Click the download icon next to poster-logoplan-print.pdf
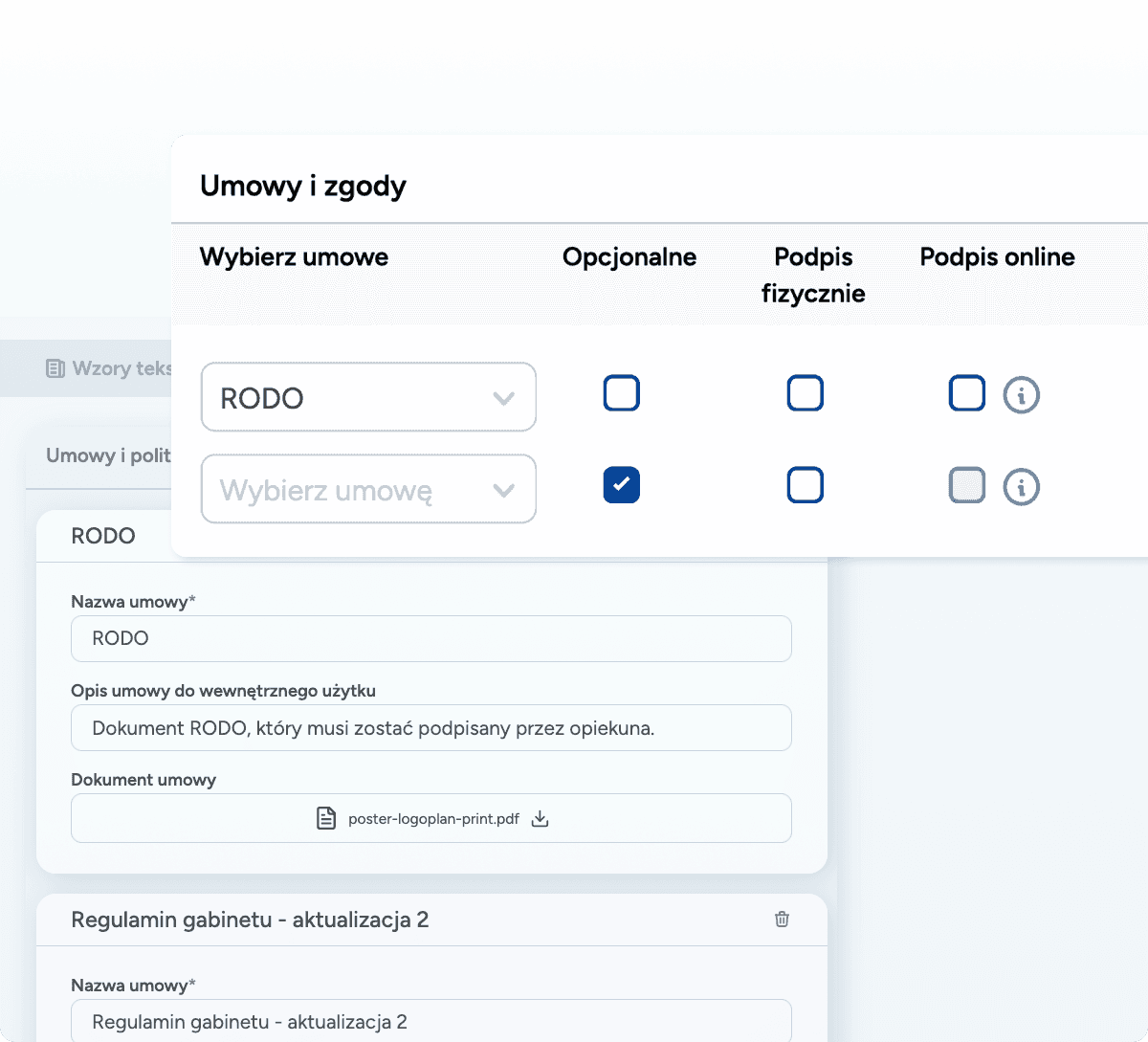1148x1042 pixels. coord(540,819)
